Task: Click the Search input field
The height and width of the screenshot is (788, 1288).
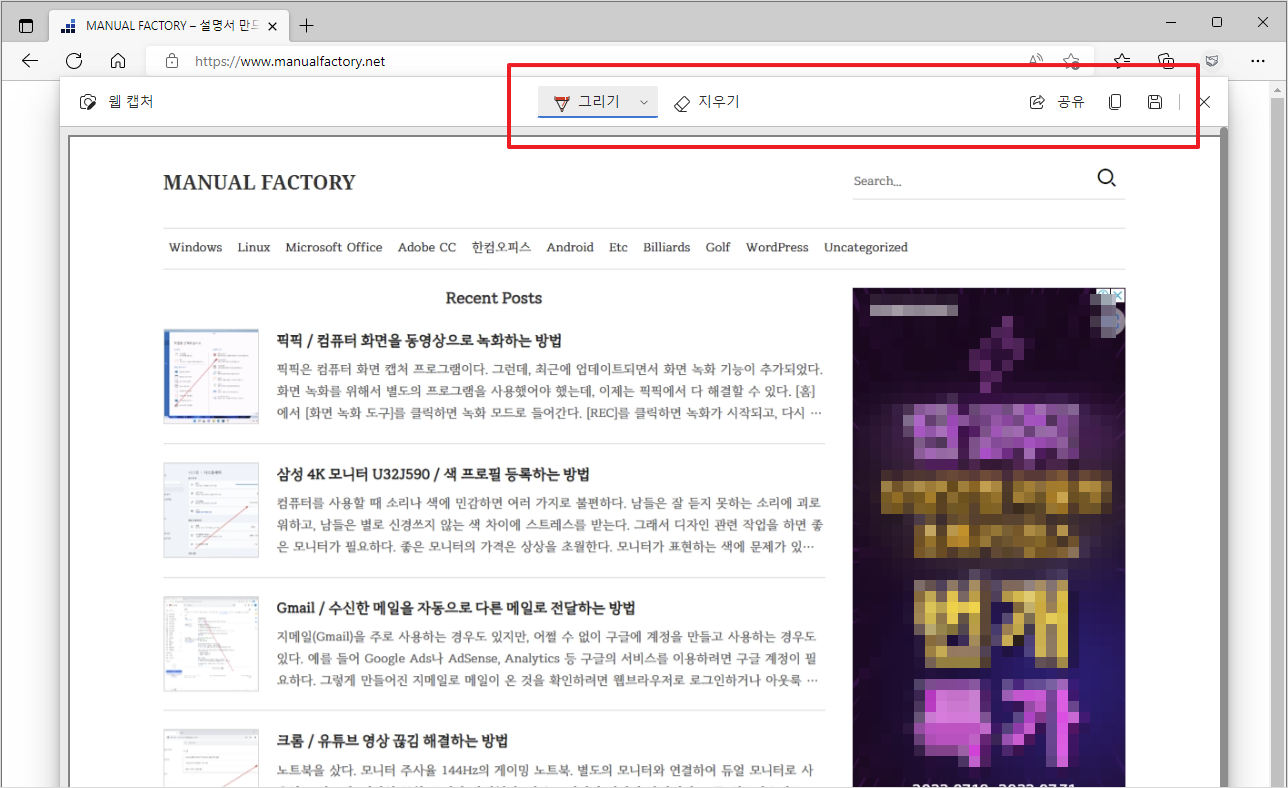Action: pyautogui.click(x=968, y=181)
